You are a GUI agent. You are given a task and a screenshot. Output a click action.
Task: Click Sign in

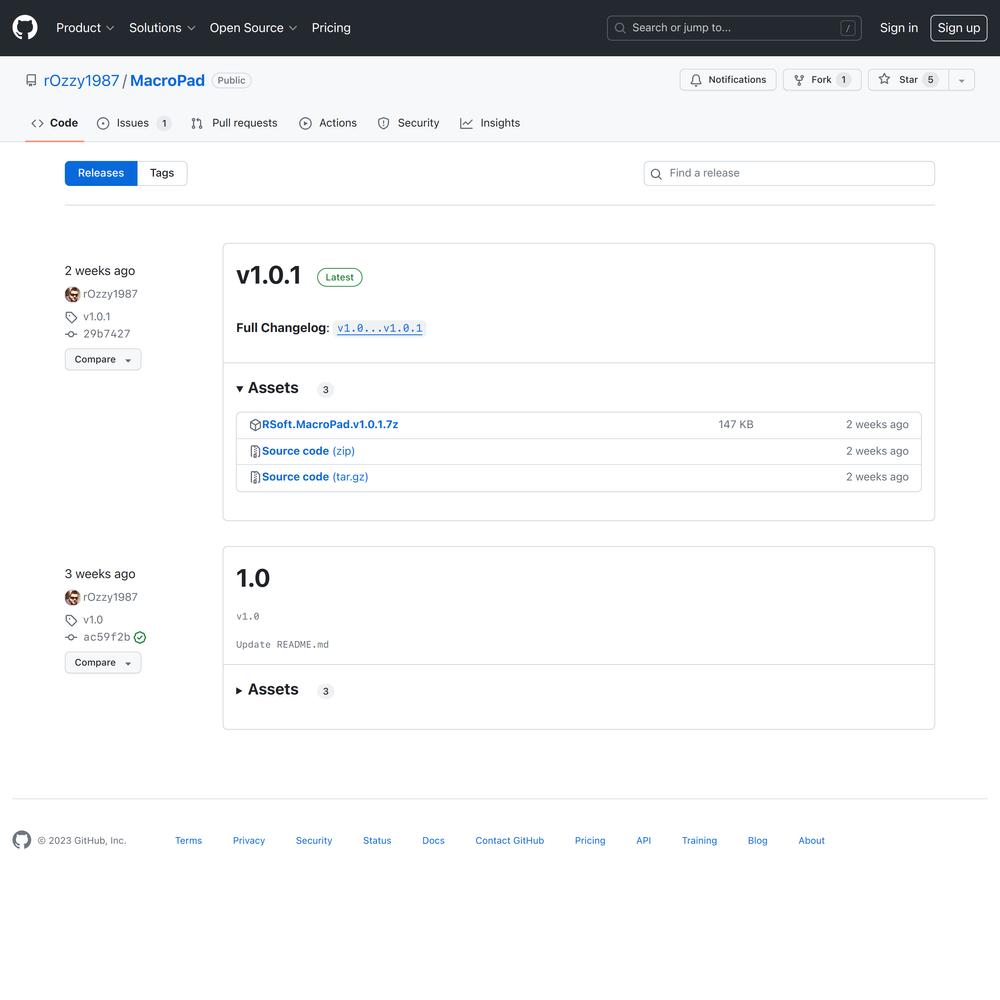point(899,28)
